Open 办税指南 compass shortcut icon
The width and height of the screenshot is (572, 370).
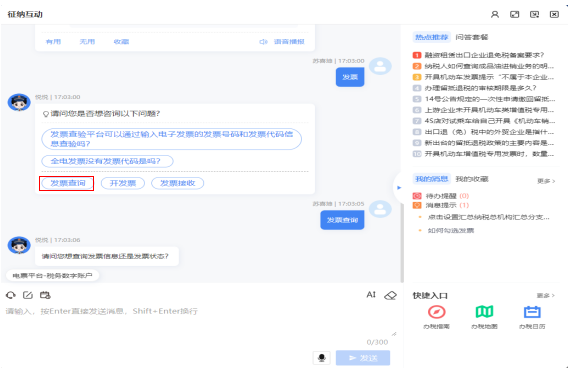click(437, 312)
